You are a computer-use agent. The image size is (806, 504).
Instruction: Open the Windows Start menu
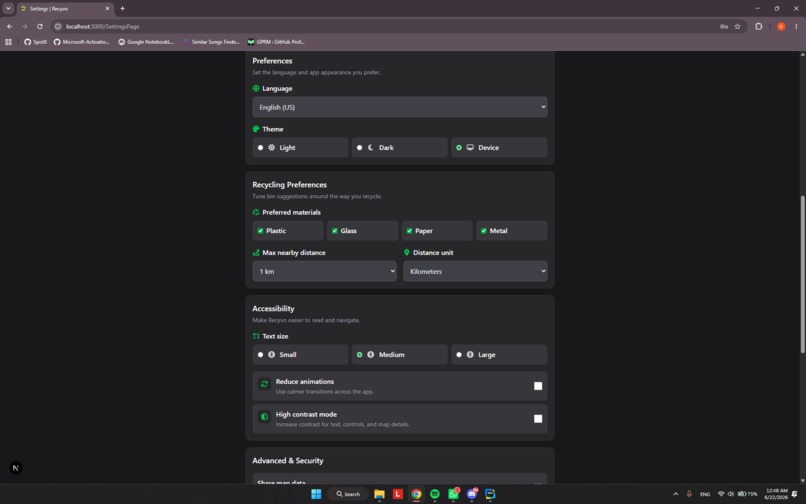(316, 494)
